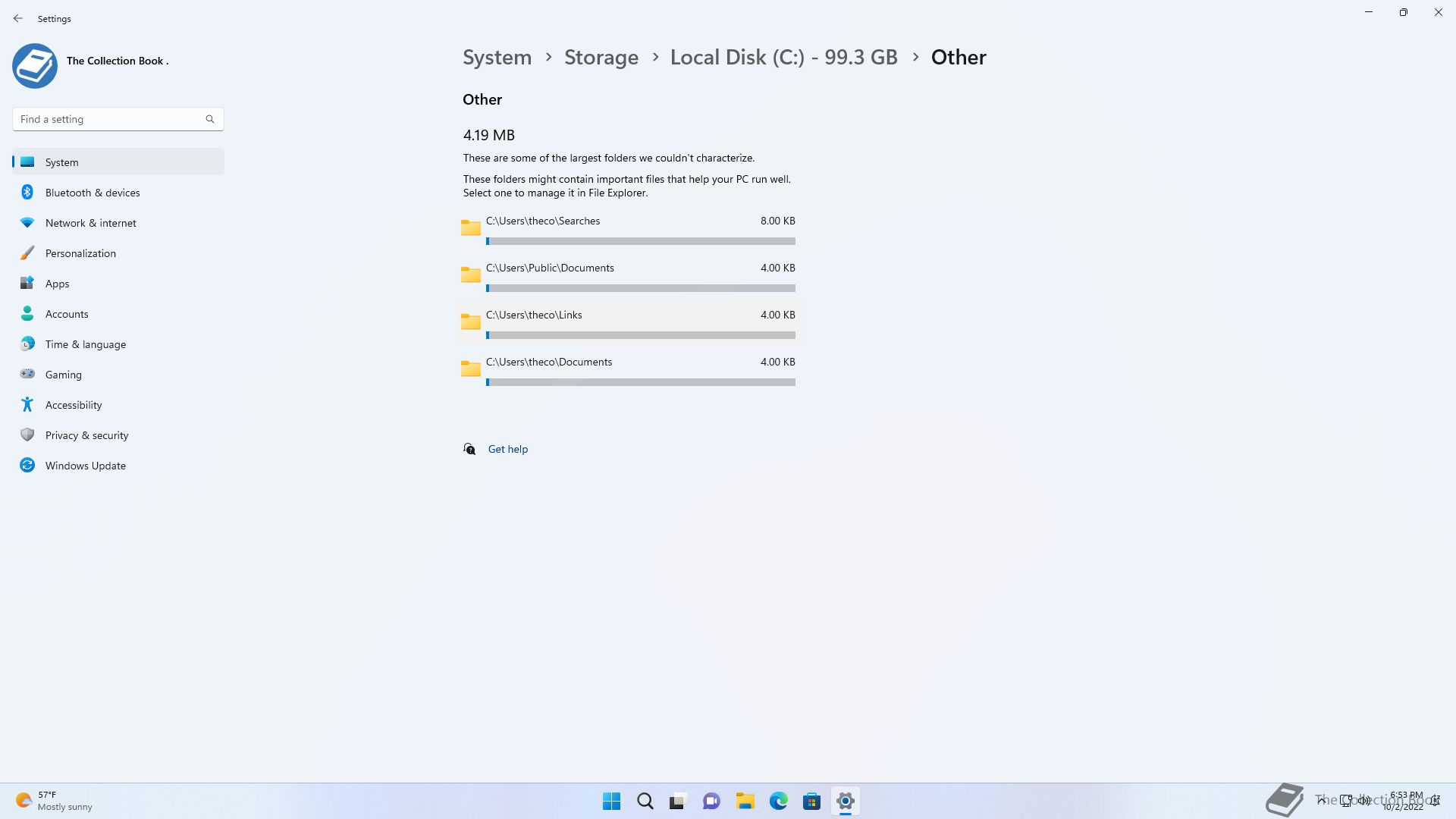The width and height of the screenshot is (1456, 819).
Task: Click usage bar under Public\Documents
Action: (x=641, y=288)
